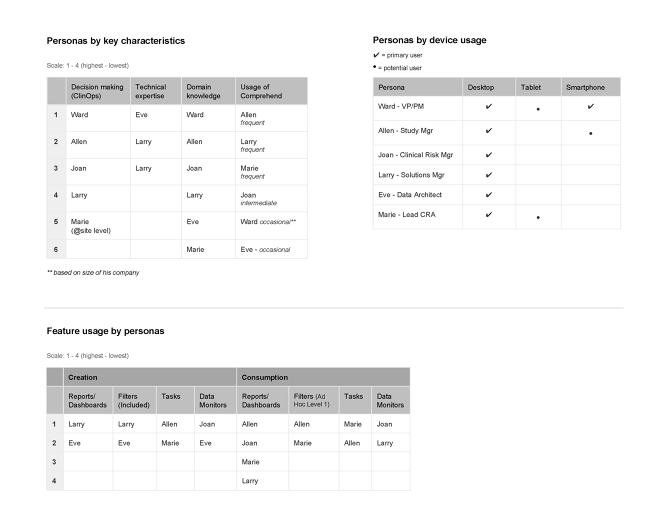Click the primary user checkmark in the legend
670x532 pixels.
pos(375,56)
